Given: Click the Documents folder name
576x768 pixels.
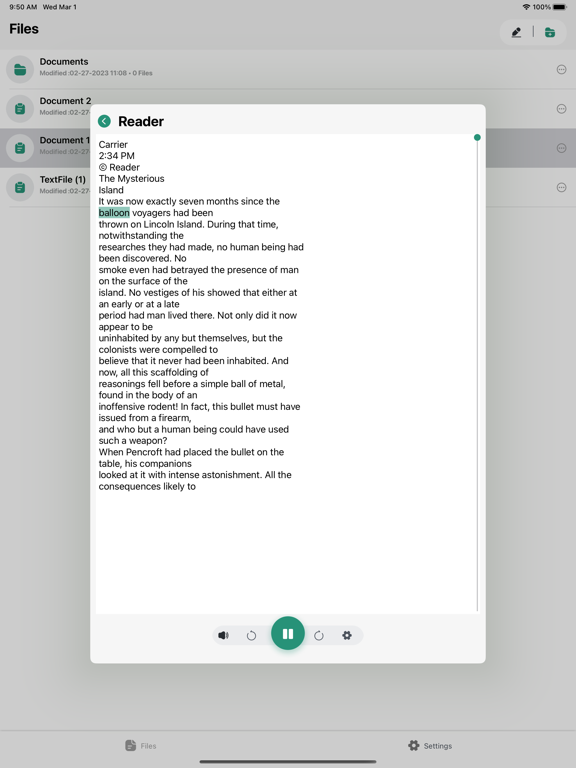Looking at the screenshot, I should pyautogui.click(x=64, y=62).
